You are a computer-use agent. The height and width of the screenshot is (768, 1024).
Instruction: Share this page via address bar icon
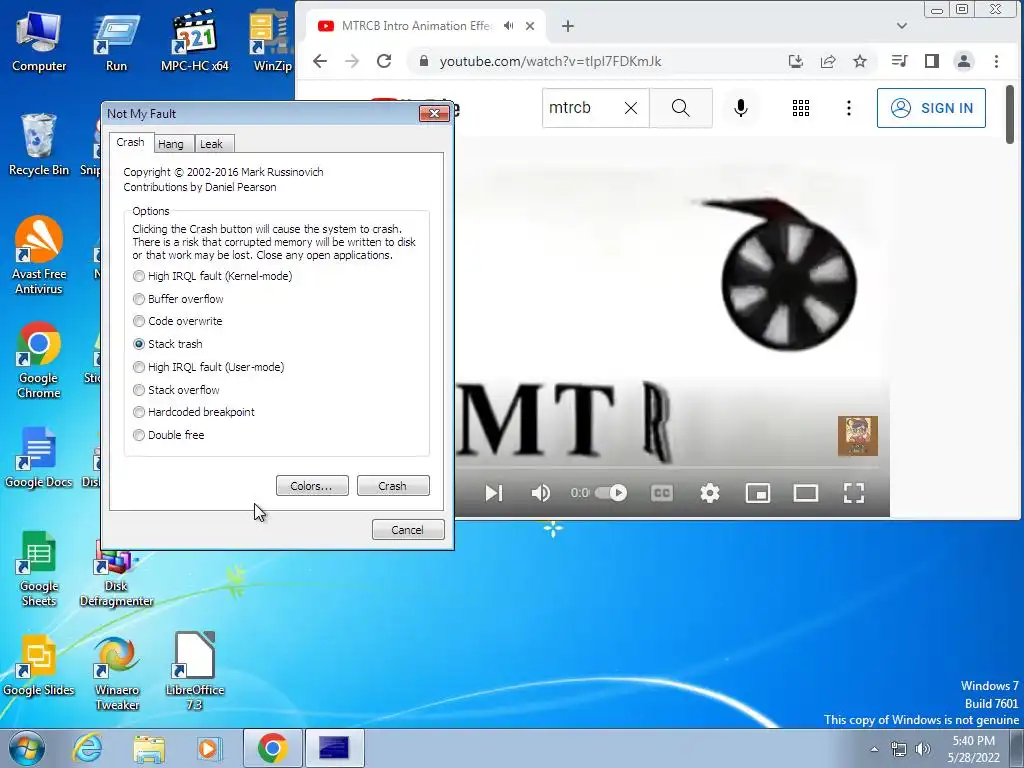[828, 61]
